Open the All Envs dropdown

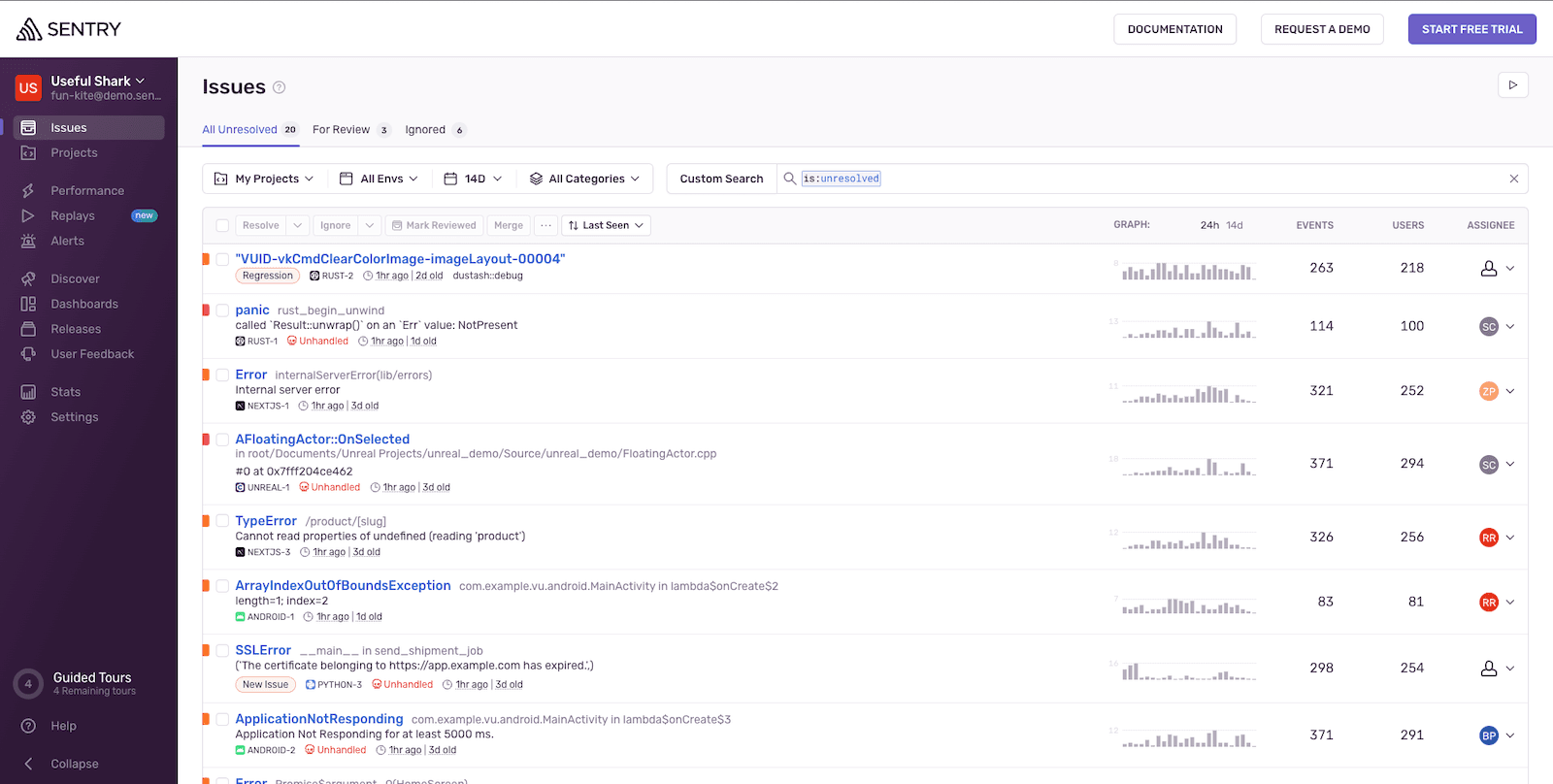click(x=379, y=180)
